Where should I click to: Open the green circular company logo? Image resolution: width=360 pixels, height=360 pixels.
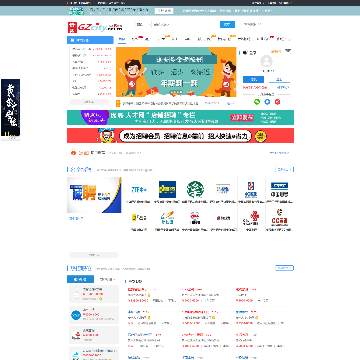195,190
